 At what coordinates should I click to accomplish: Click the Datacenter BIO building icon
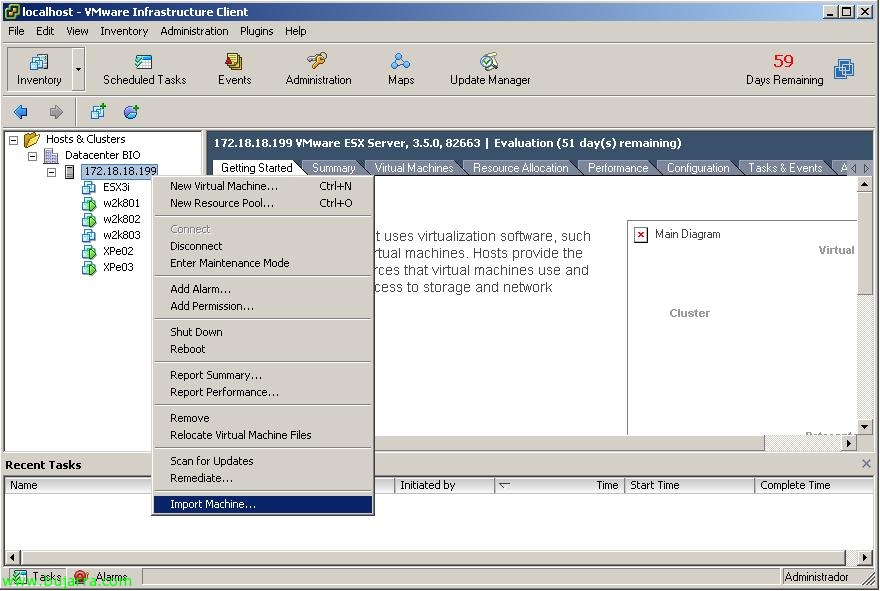52,155
